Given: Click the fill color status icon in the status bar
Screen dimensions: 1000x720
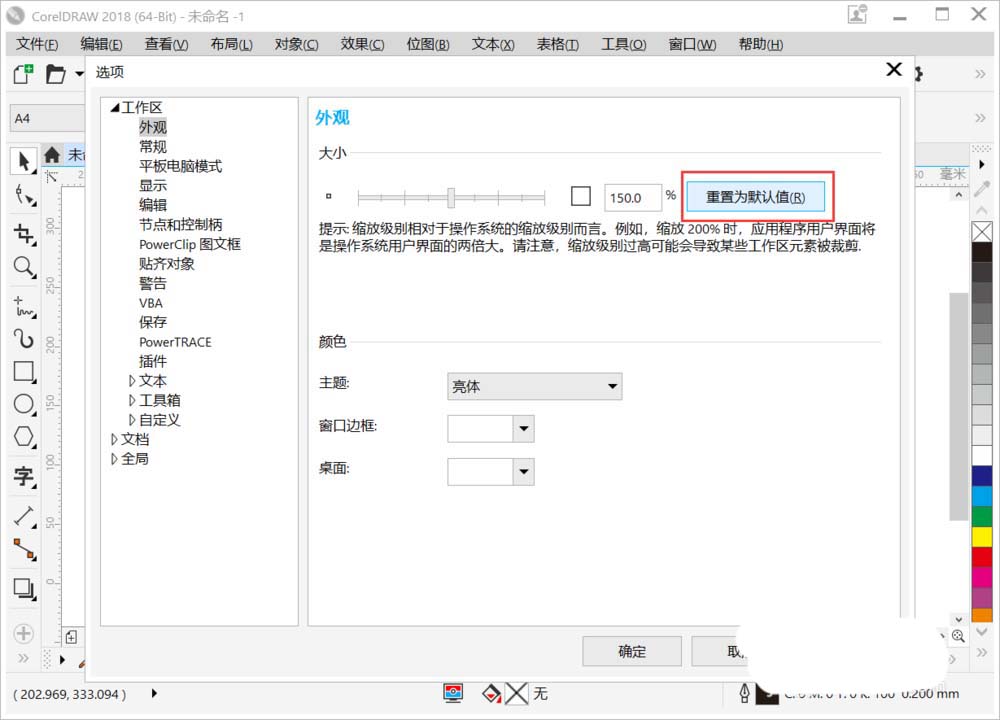Looking at the screenshot, I should [x=490, y=692].
